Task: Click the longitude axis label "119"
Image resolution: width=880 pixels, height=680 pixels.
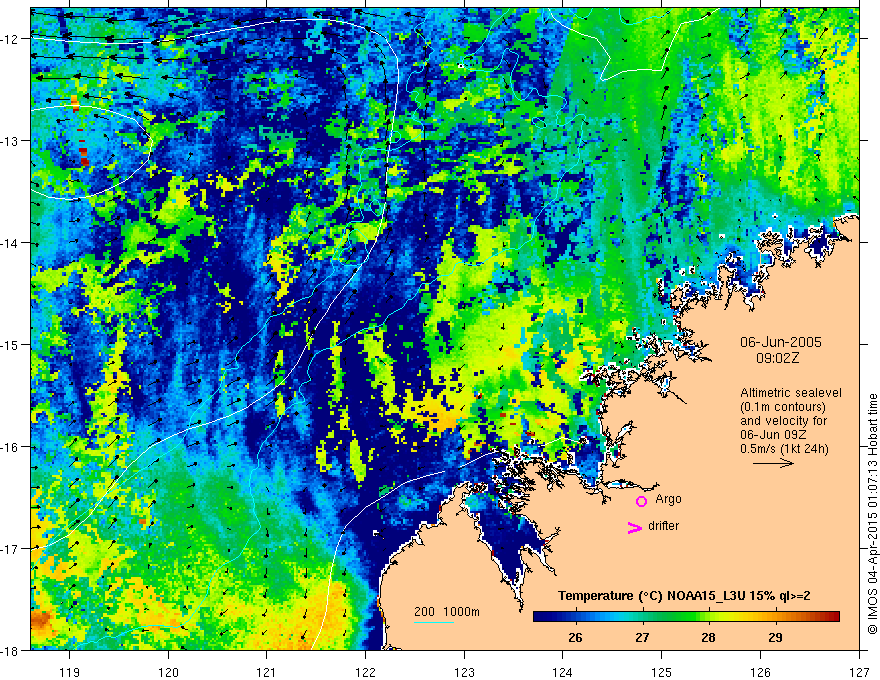Action: (70, 672)
